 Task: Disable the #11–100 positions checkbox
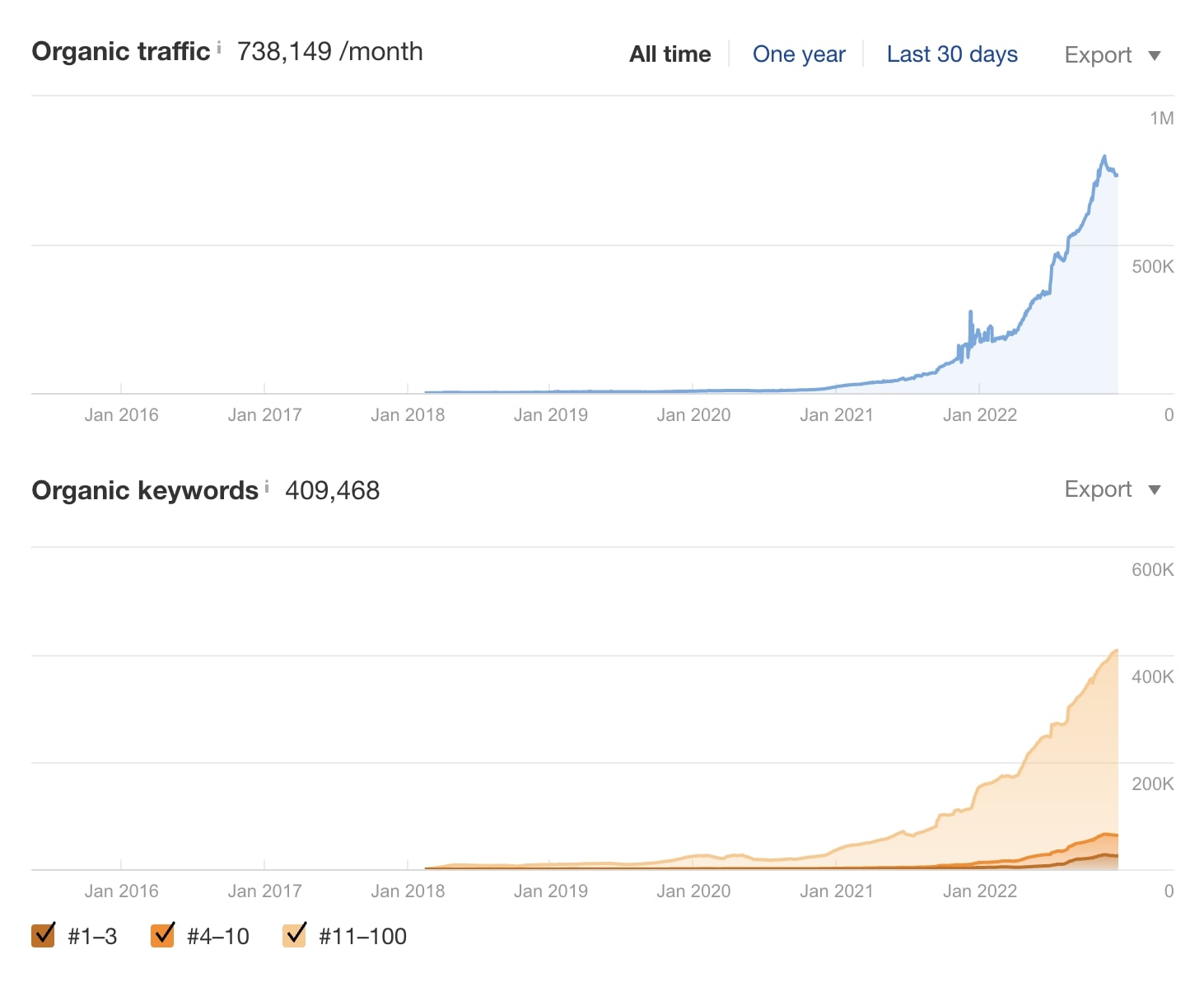pyautogui.click(x=294, y=935)
